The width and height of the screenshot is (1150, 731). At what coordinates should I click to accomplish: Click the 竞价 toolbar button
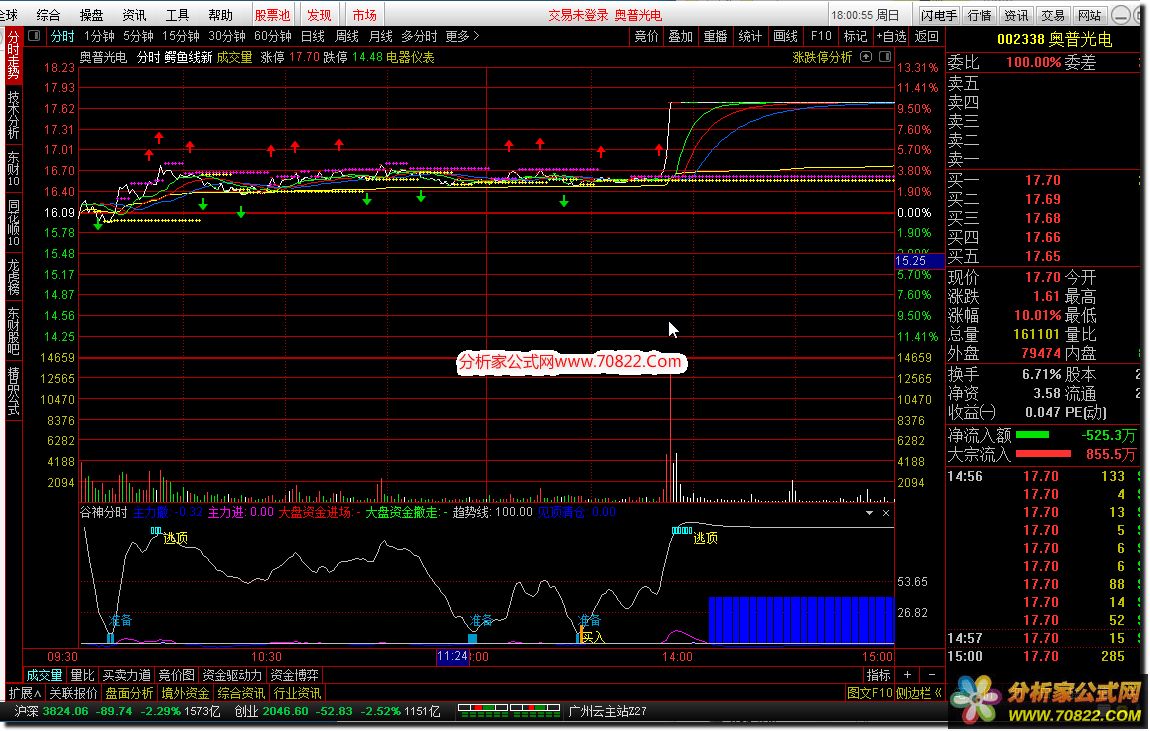pos(646,36)
